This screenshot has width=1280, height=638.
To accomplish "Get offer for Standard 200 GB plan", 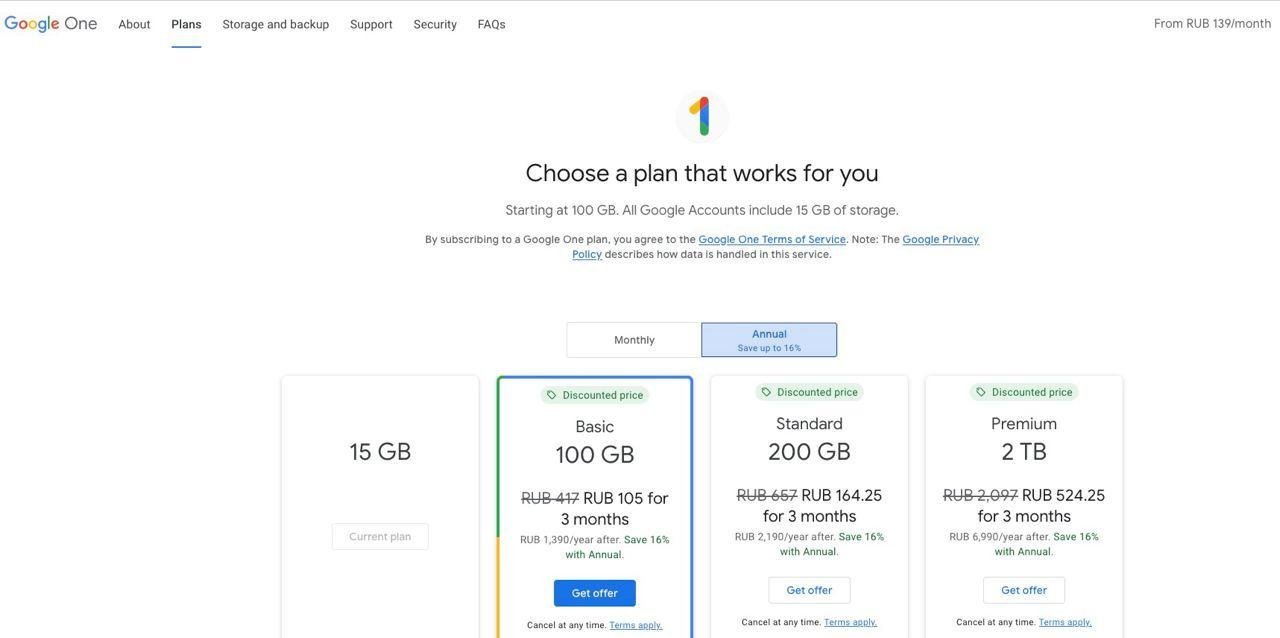I will point(809,590).
